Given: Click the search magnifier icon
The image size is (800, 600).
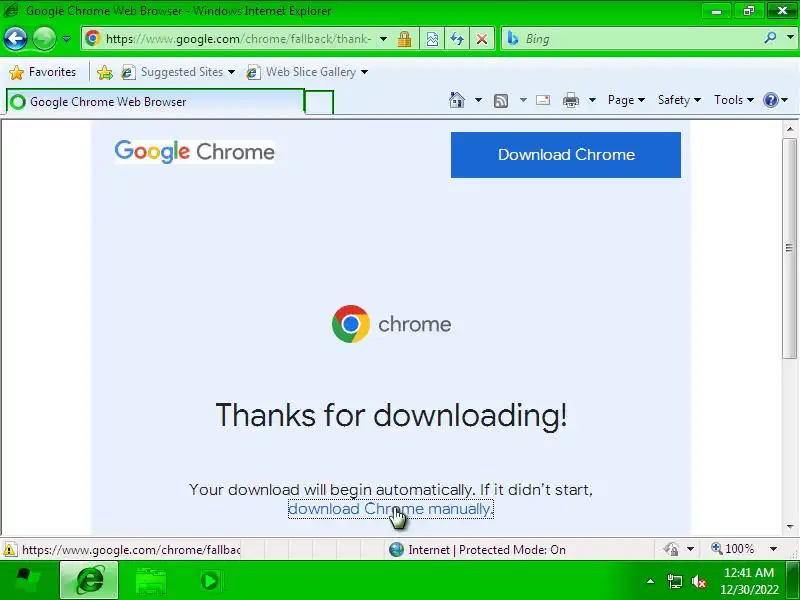Looking at the screenshot, I should click(x=770, y=38).
